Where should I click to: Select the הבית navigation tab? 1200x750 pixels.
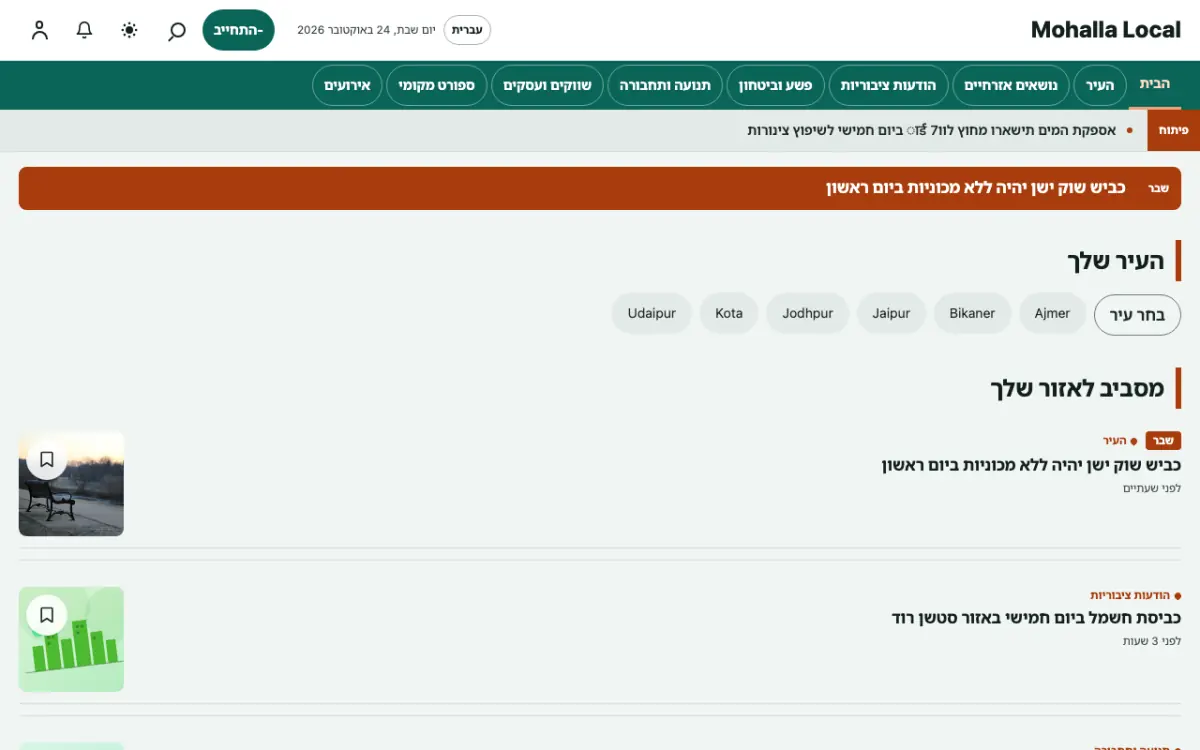(x=1155, y=84)
